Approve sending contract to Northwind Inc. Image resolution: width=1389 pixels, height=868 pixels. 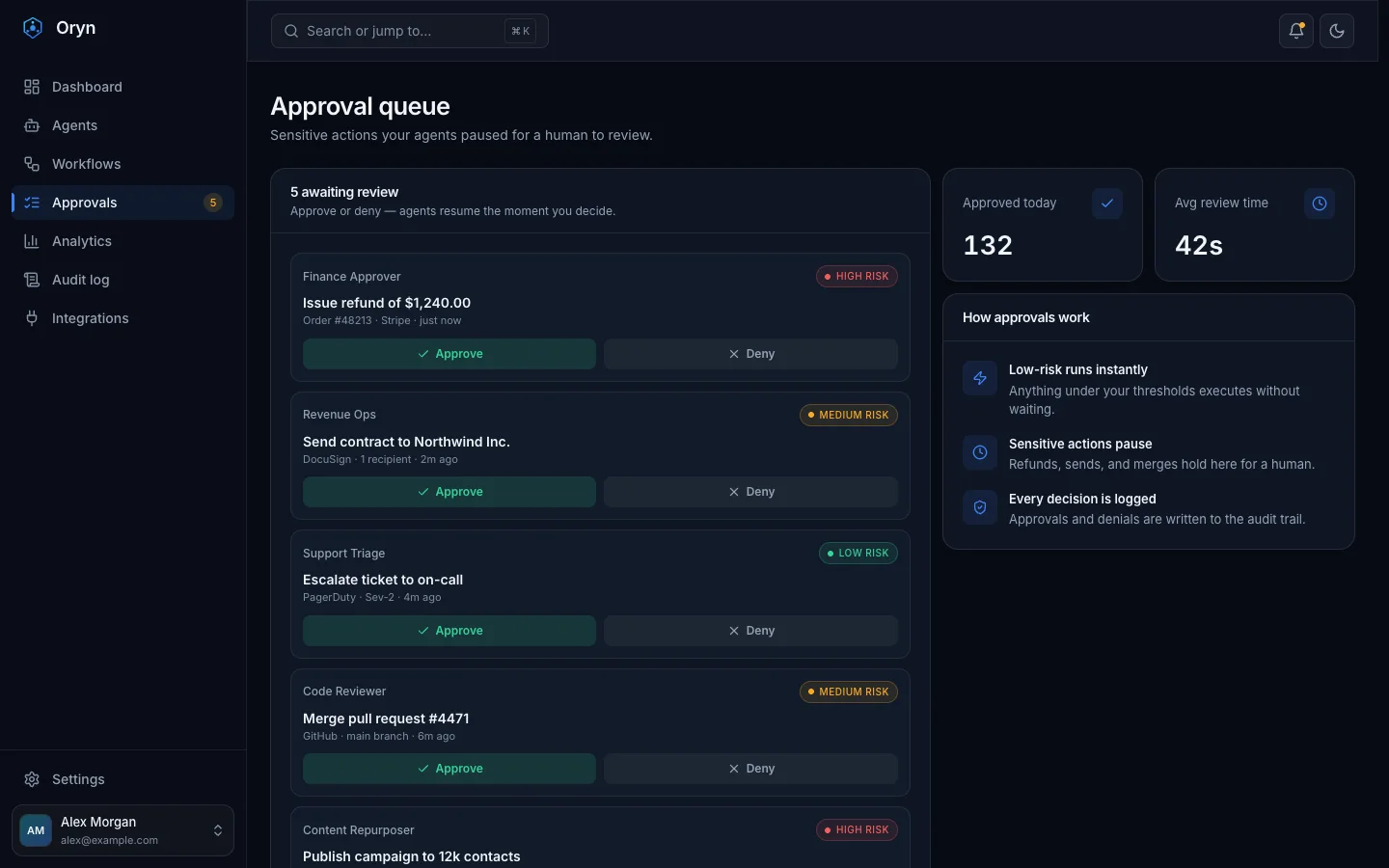point(449,492)
